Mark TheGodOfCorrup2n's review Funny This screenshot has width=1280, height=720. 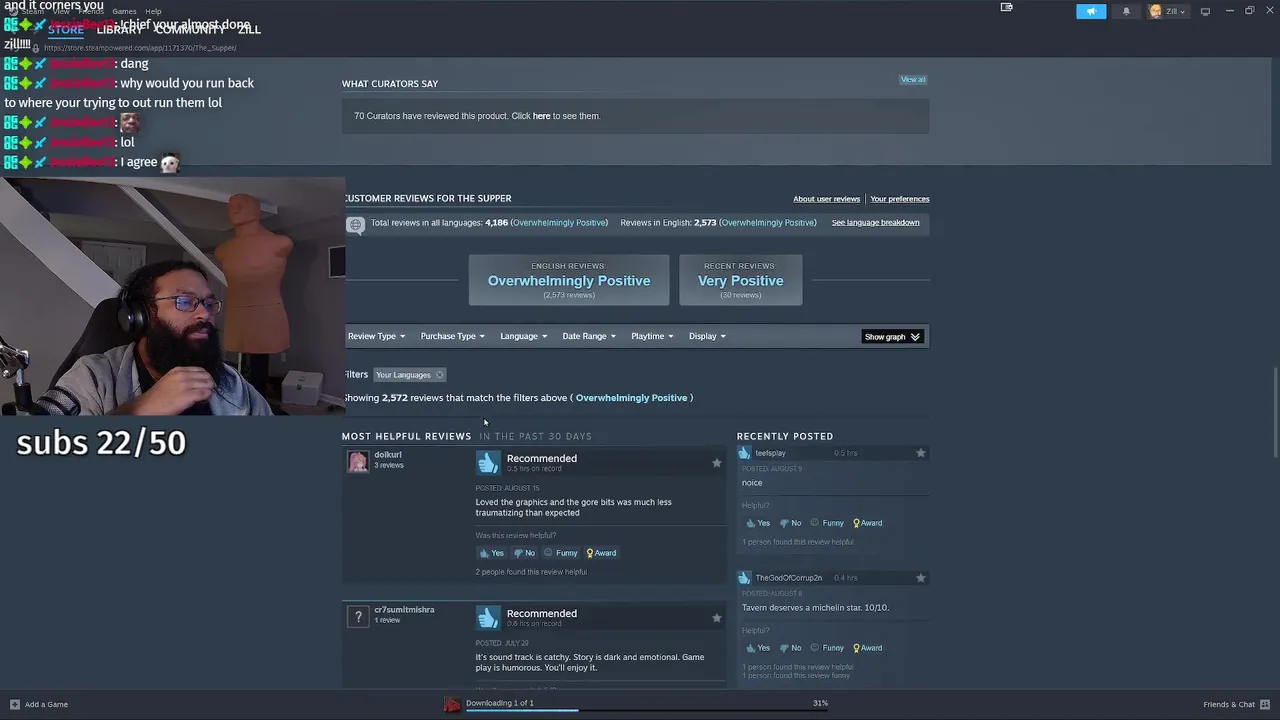pos(827,648)
